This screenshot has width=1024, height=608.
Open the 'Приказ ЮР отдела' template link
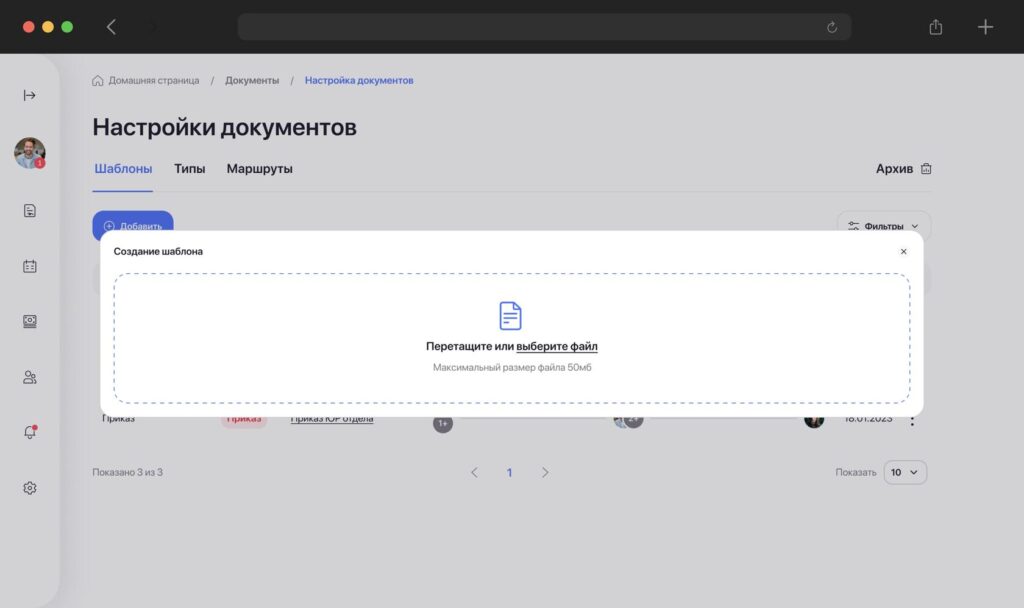click(x=331, y=420)
